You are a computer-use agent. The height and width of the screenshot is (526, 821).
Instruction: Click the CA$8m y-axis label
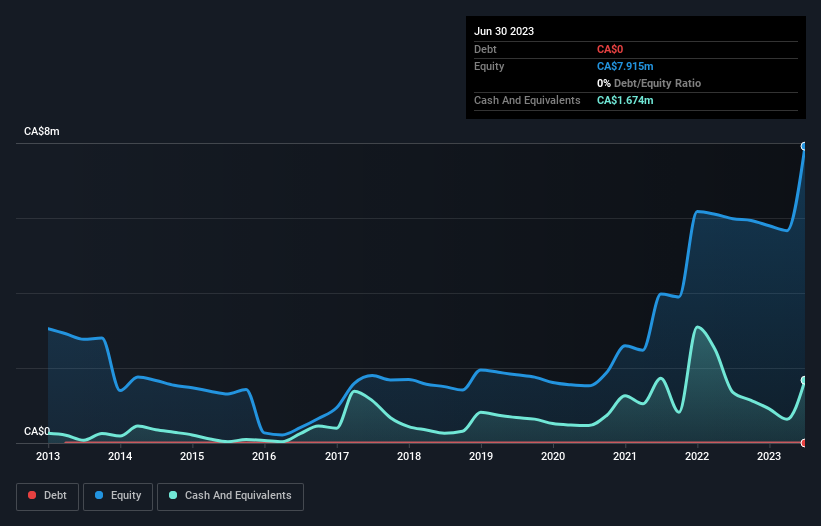tap(42, 131)
